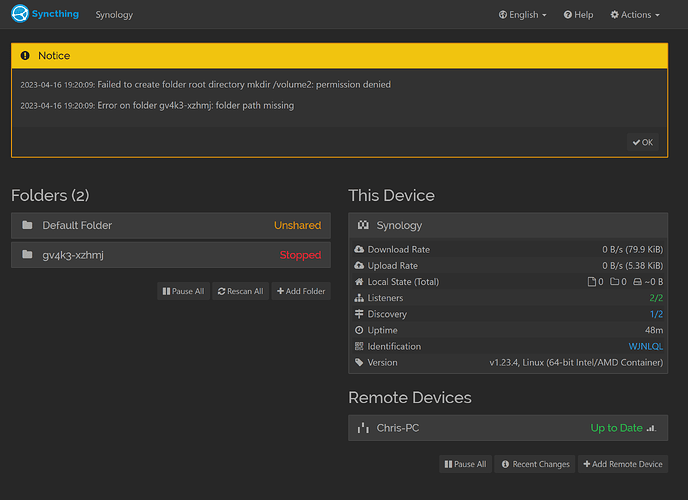This screenshot has width=688, height=500.
Task: Click the Download Rate cloud icon
Action: [359, 249]
